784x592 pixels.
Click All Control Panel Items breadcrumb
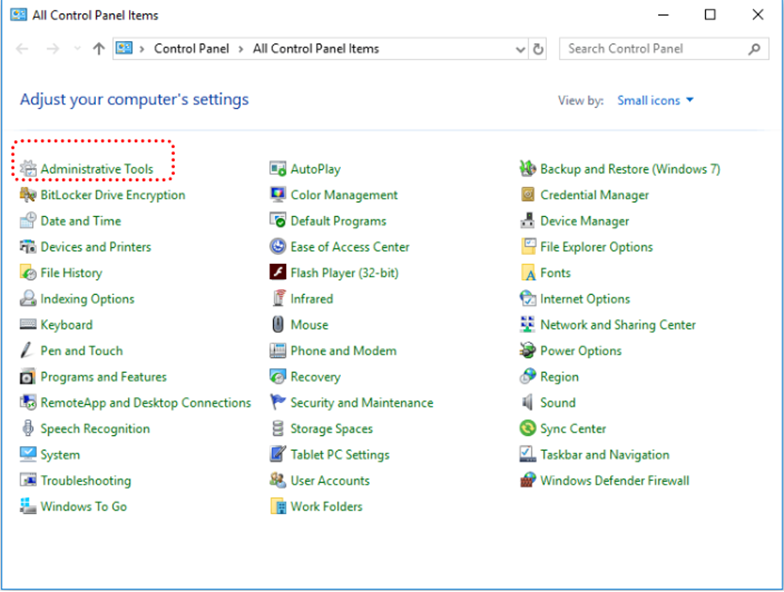(315, 49)
